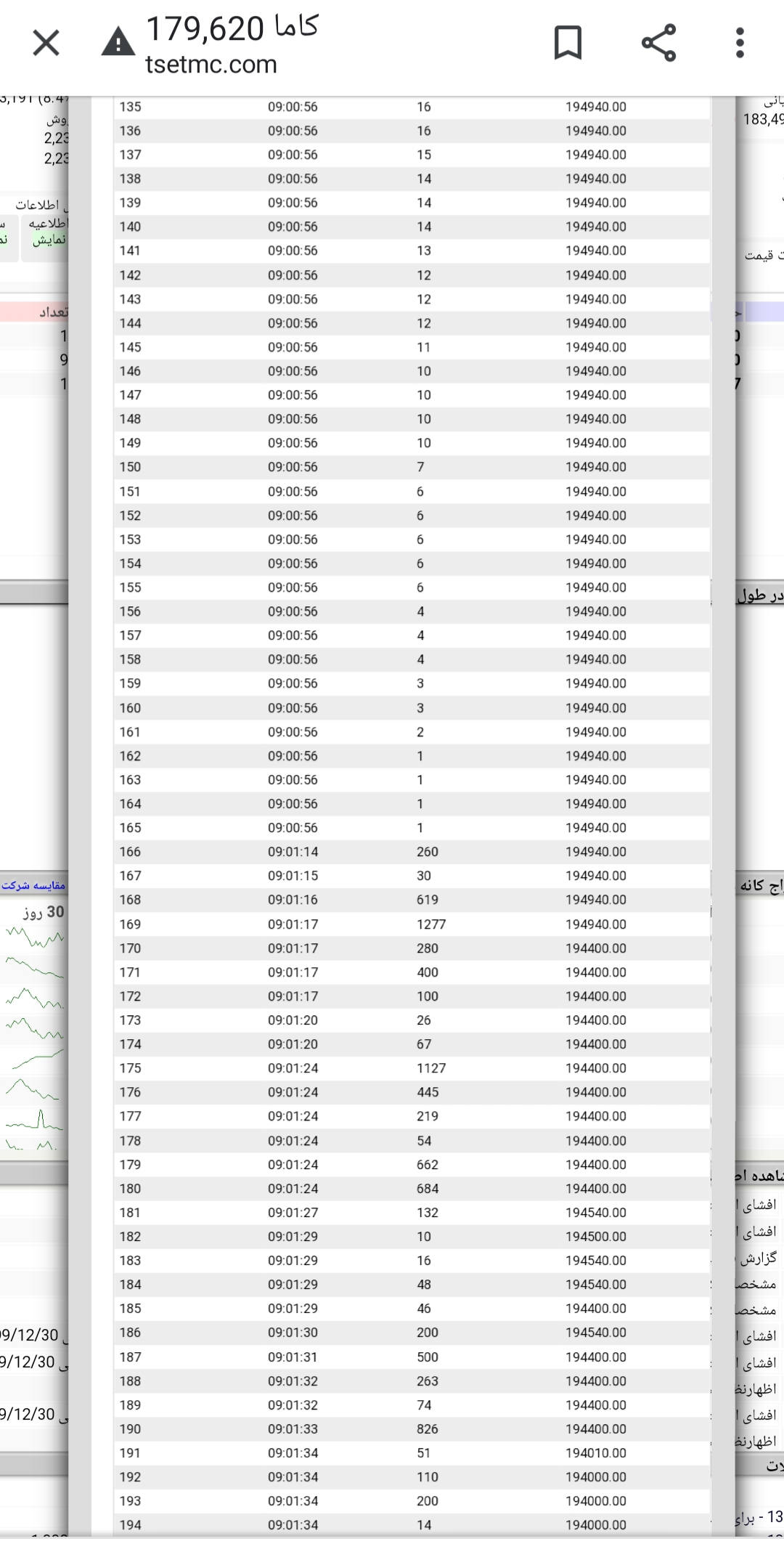The width and height of the screenshot is (784, 1541).
Task: Open the three-dot overflow menu
Action: click(740, 43)
